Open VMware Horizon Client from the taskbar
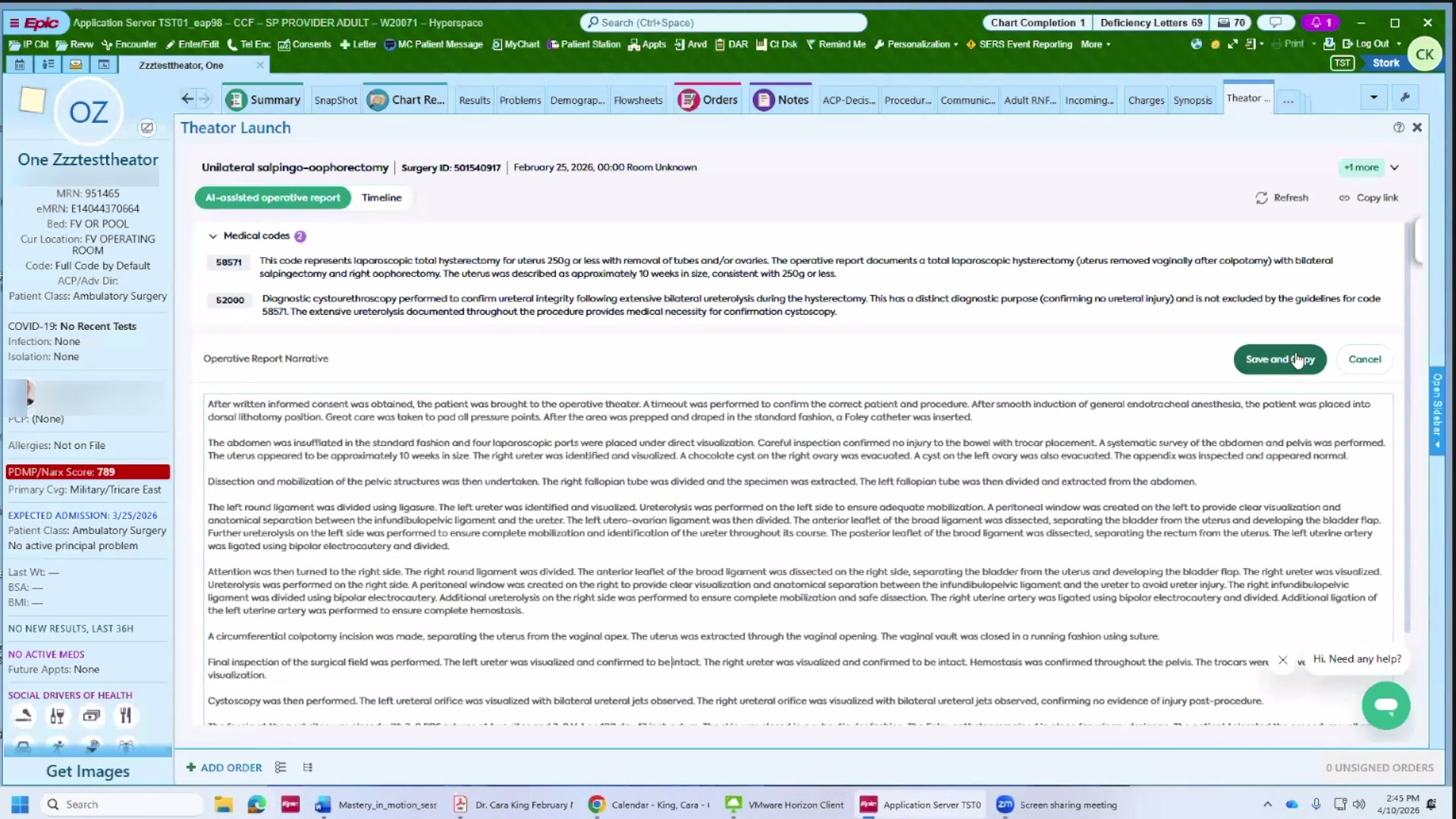Image resolution: width=1456 pixels, height=819 pixels. [x=784, y=805]
